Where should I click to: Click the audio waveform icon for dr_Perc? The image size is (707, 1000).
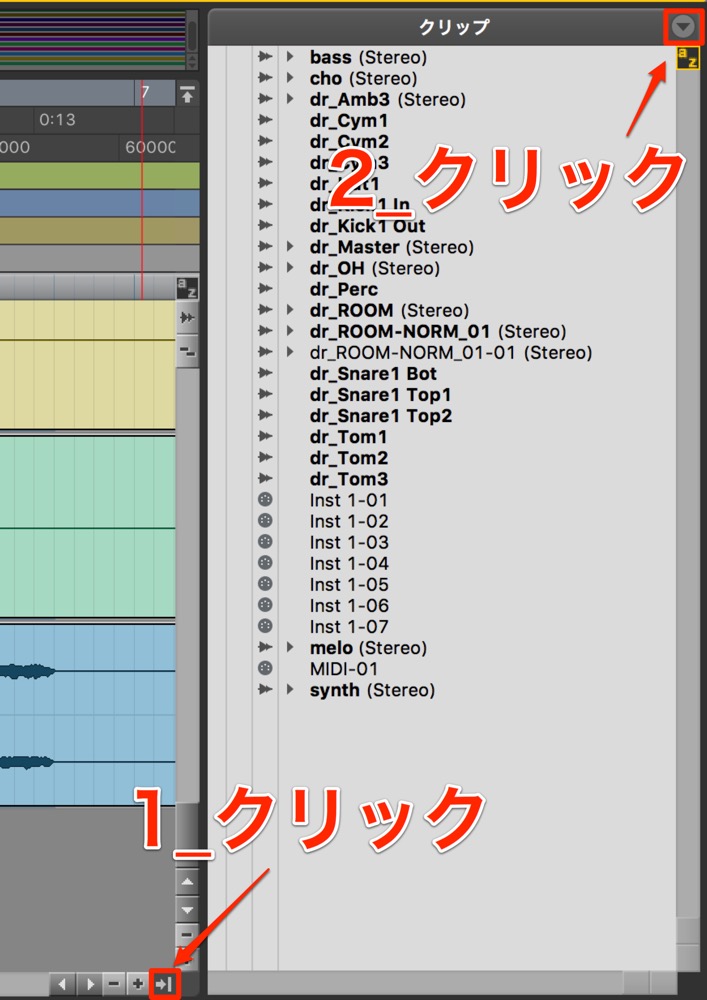click(x=265, y=289)
